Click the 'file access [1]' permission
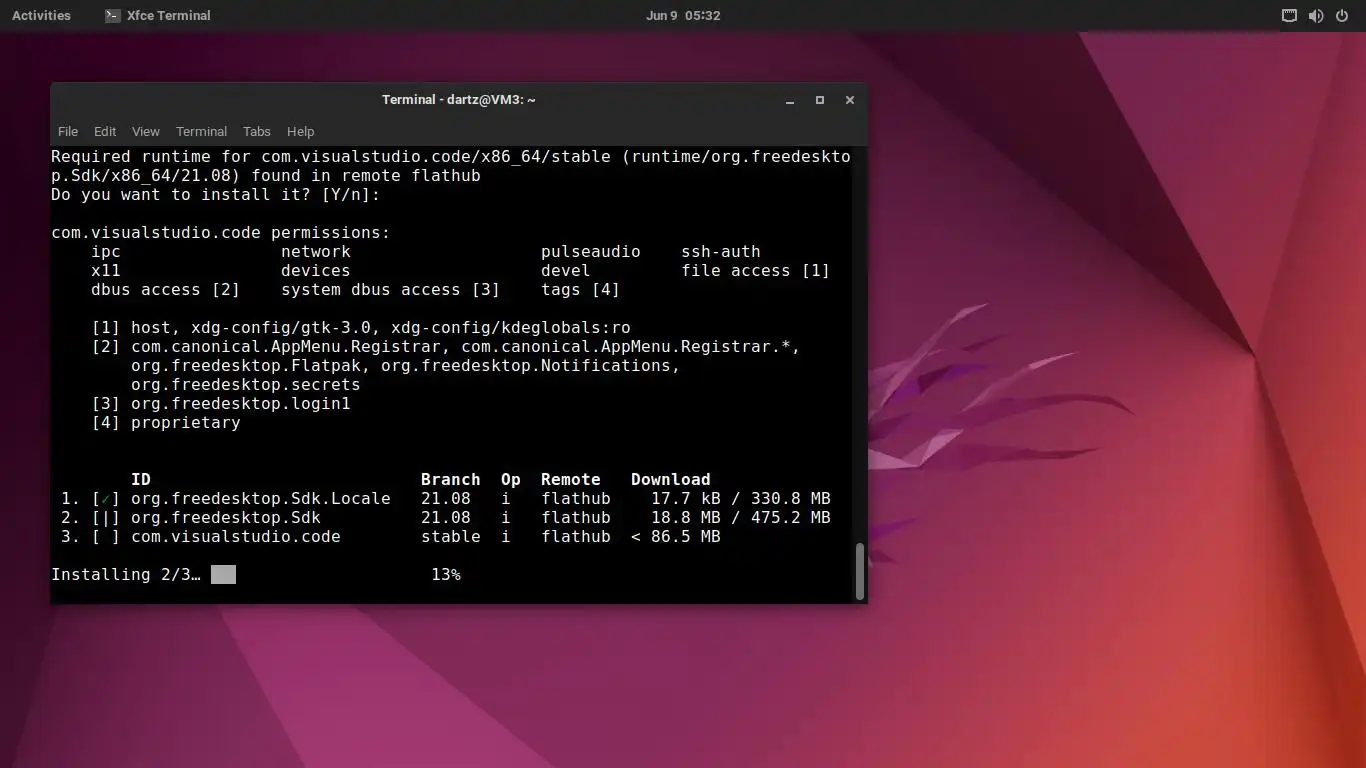The image size is (1366, 768). [x=756, y=270]
